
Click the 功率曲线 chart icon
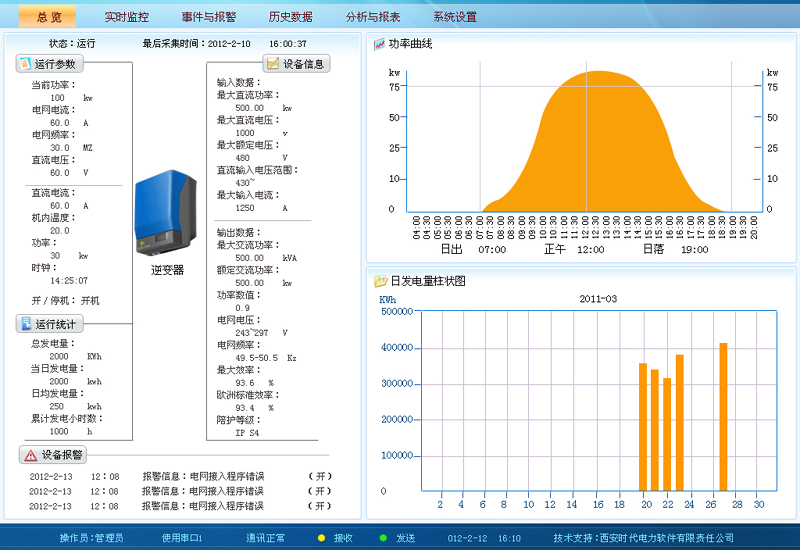(x=379, y=44)
